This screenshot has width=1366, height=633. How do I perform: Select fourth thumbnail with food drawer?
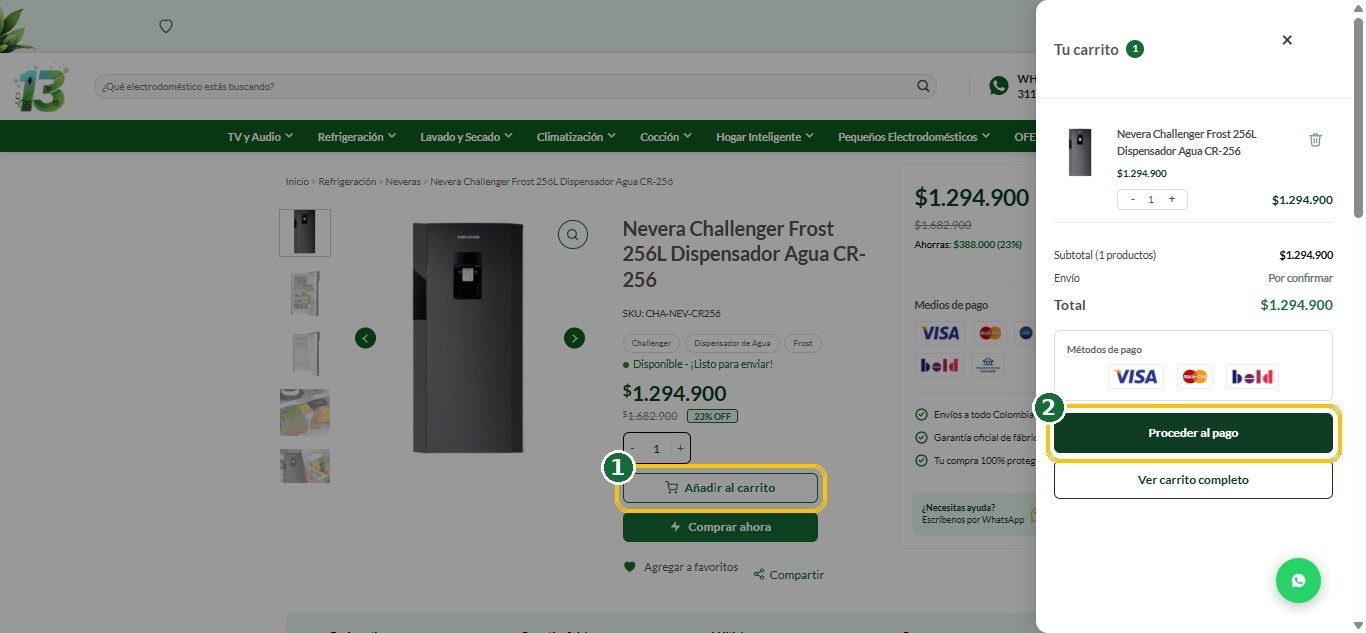click(x=305, y=412)
